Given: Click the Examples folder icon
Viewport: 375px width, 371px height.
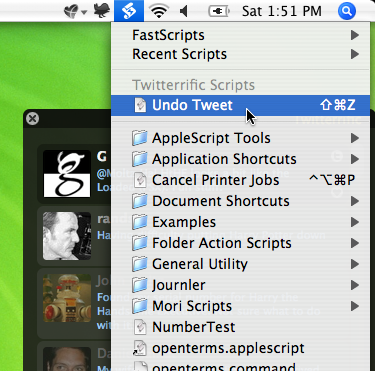Looking at the screenshot, I should pos(140,222).
